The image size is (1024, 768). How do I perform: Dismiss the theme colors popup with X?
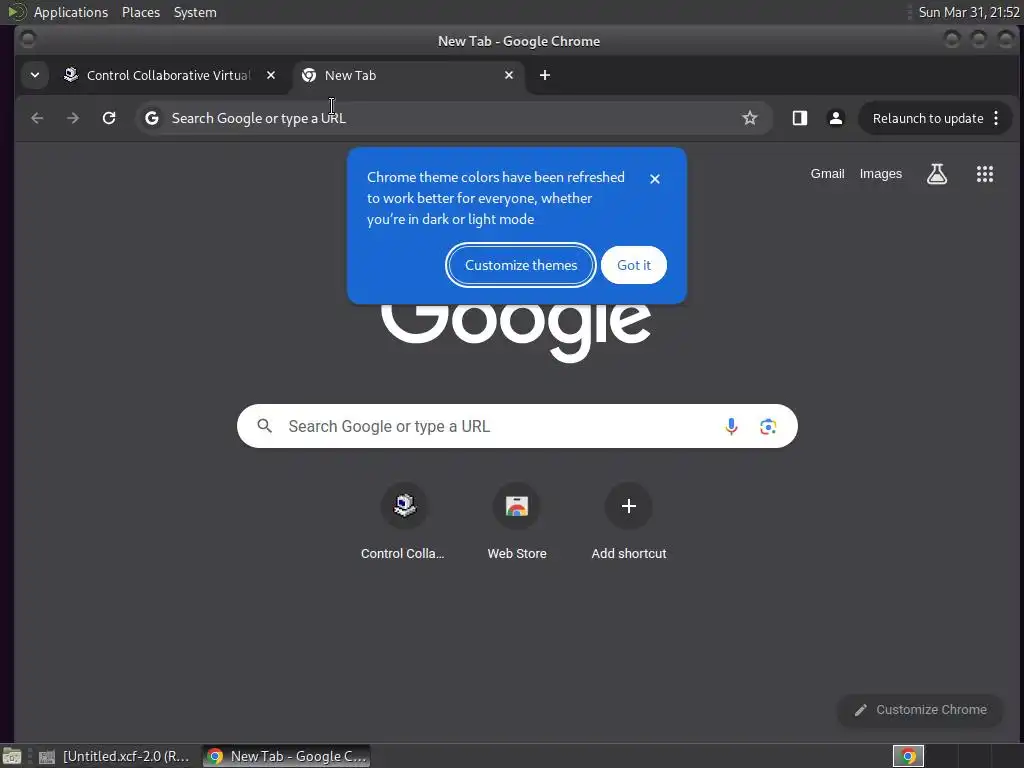[x=655, y=179]
